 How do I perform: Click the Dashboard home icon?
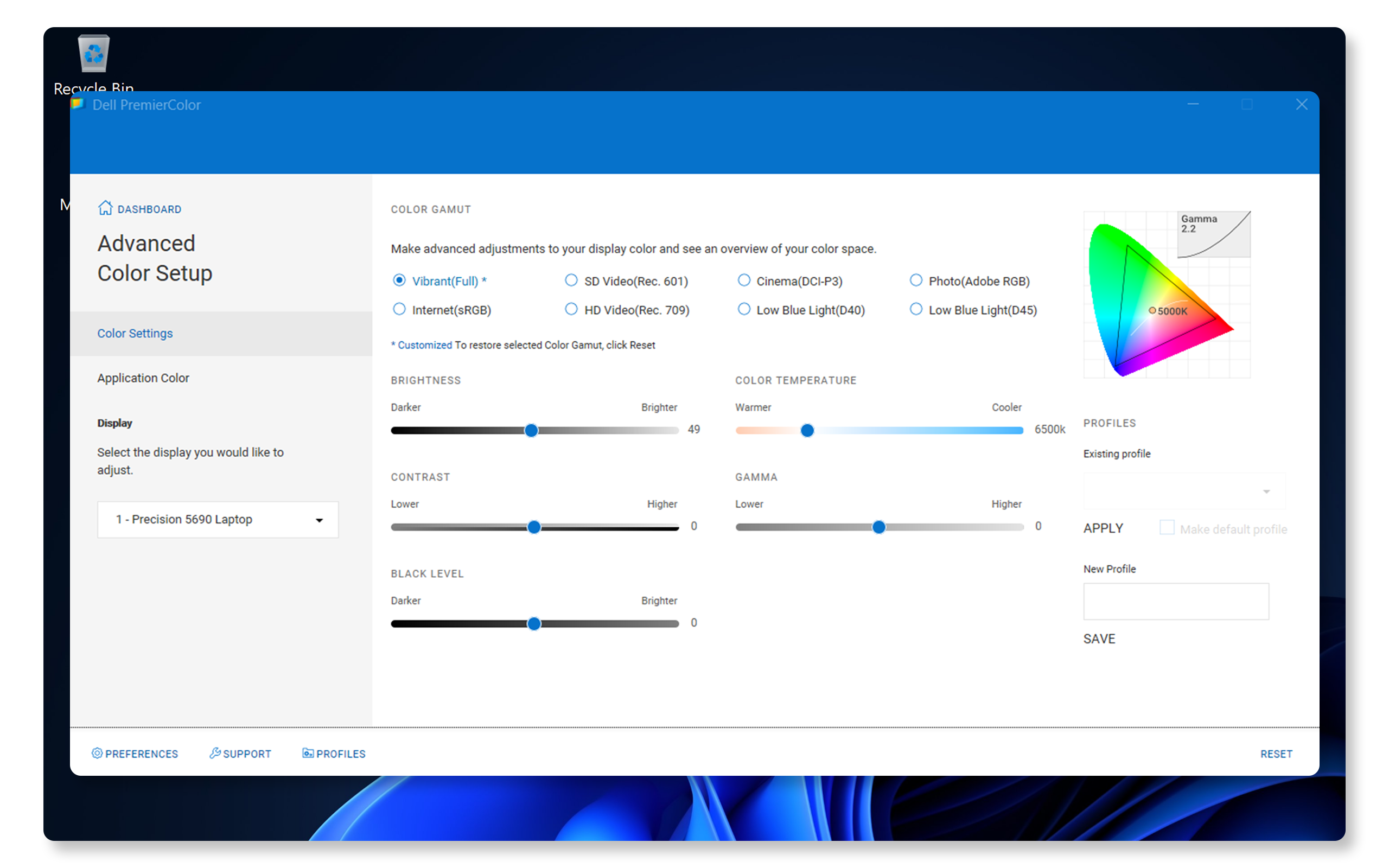coord(105,208)
